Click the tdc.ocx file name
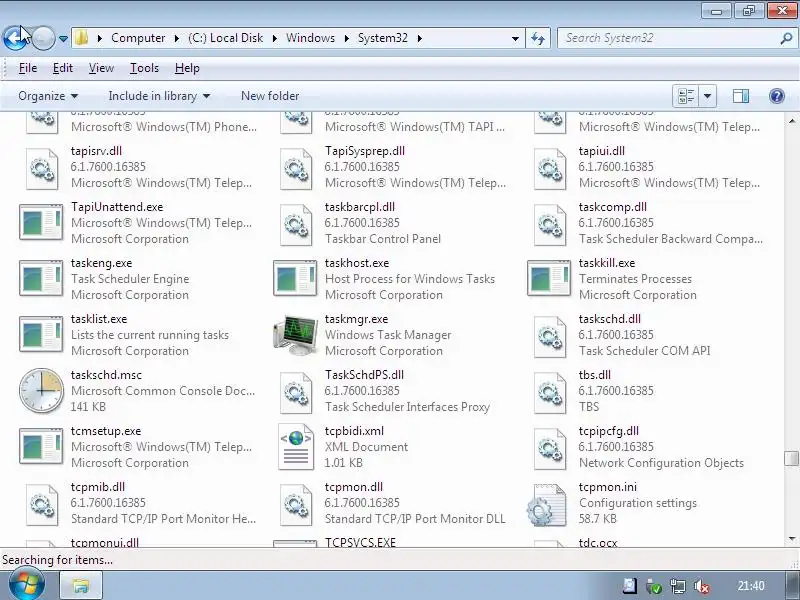This screenshot has height=600, width=800. (x=598, y=543)
